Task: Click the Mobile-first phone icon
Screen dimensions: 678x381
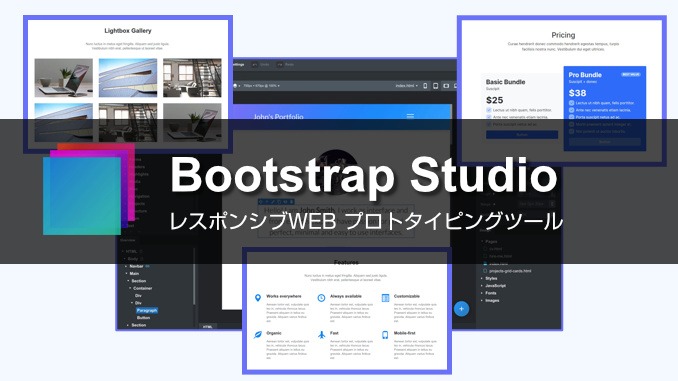Action: [385, 335]
